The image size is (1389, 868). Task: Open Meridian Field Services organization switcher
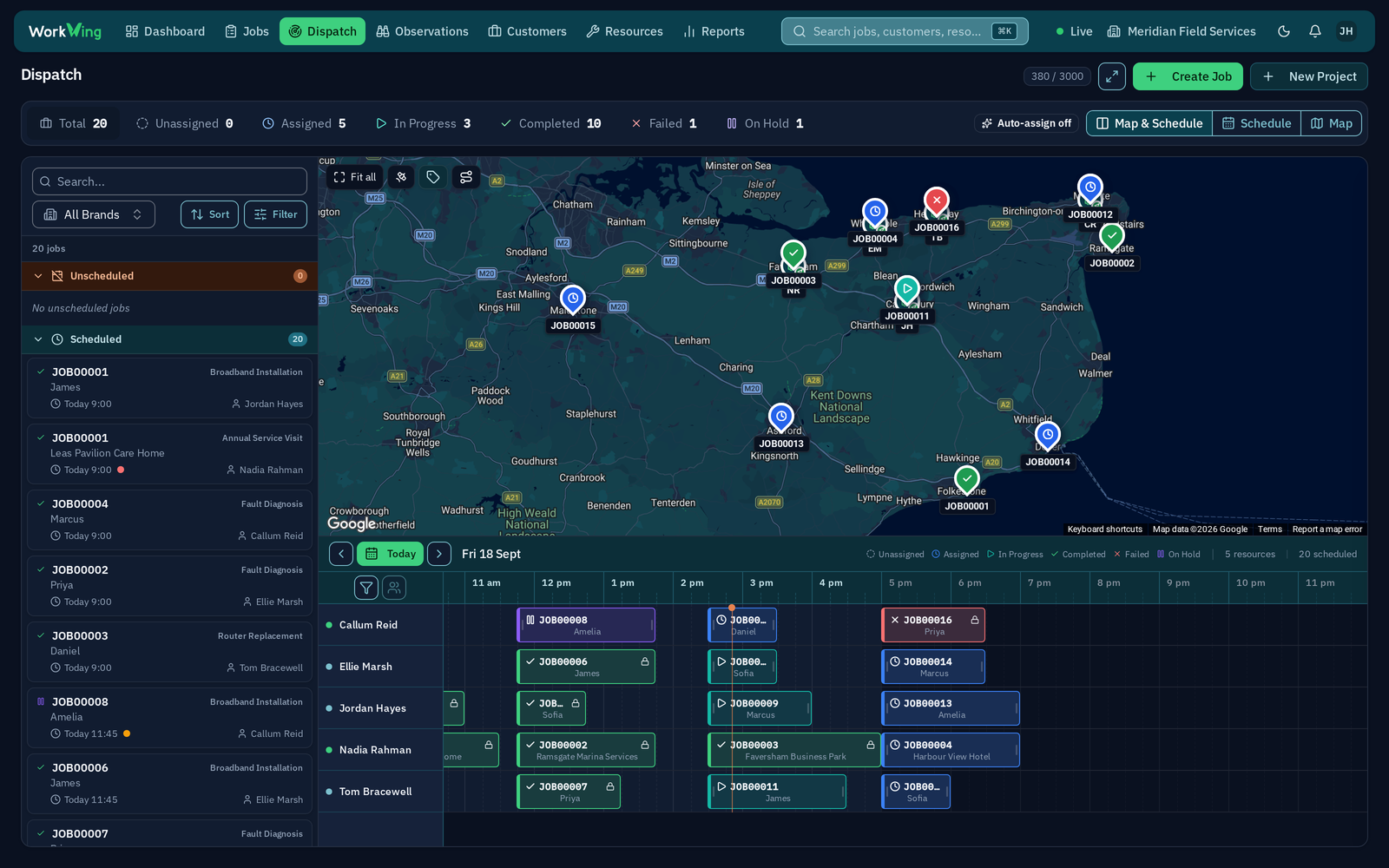1182,31
